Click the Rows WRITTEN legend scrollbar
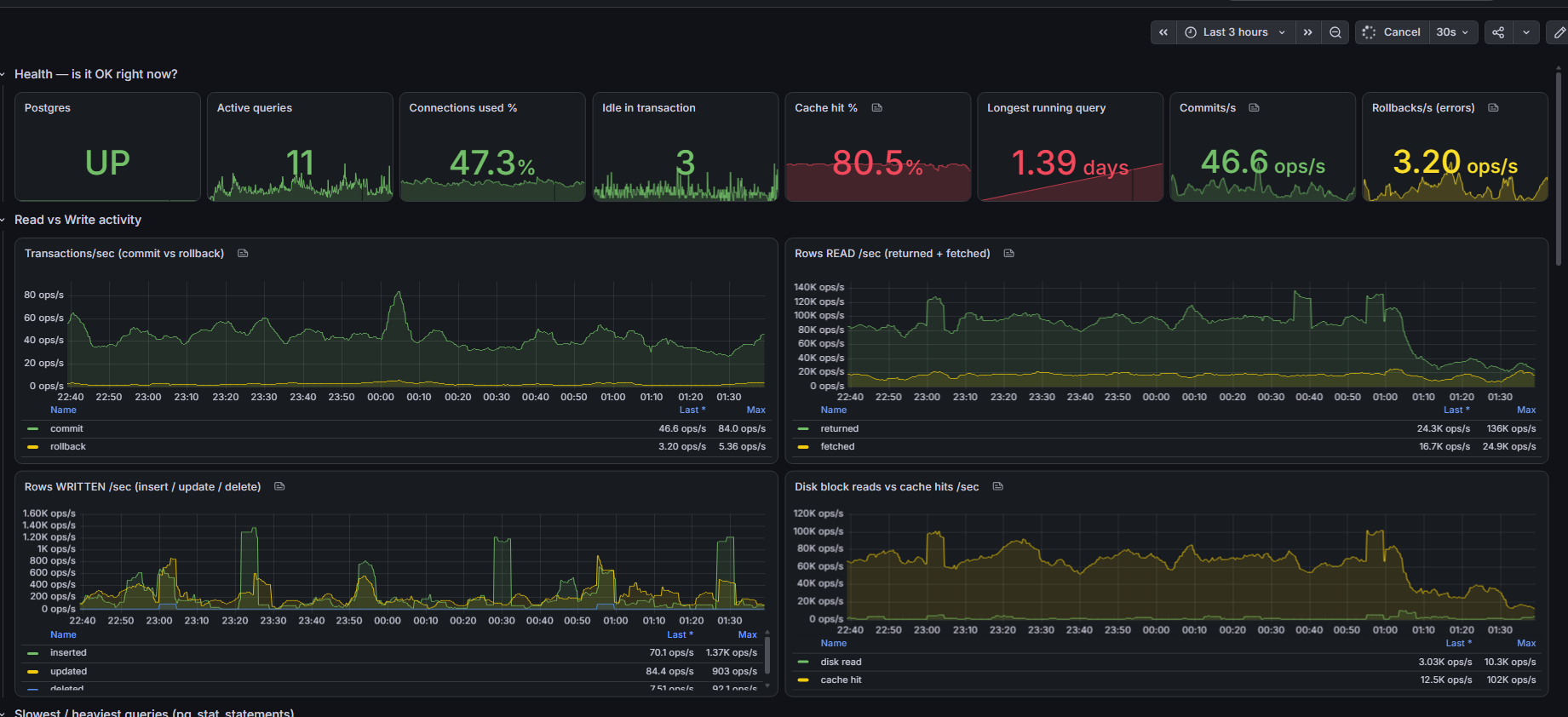 point(767,654)
